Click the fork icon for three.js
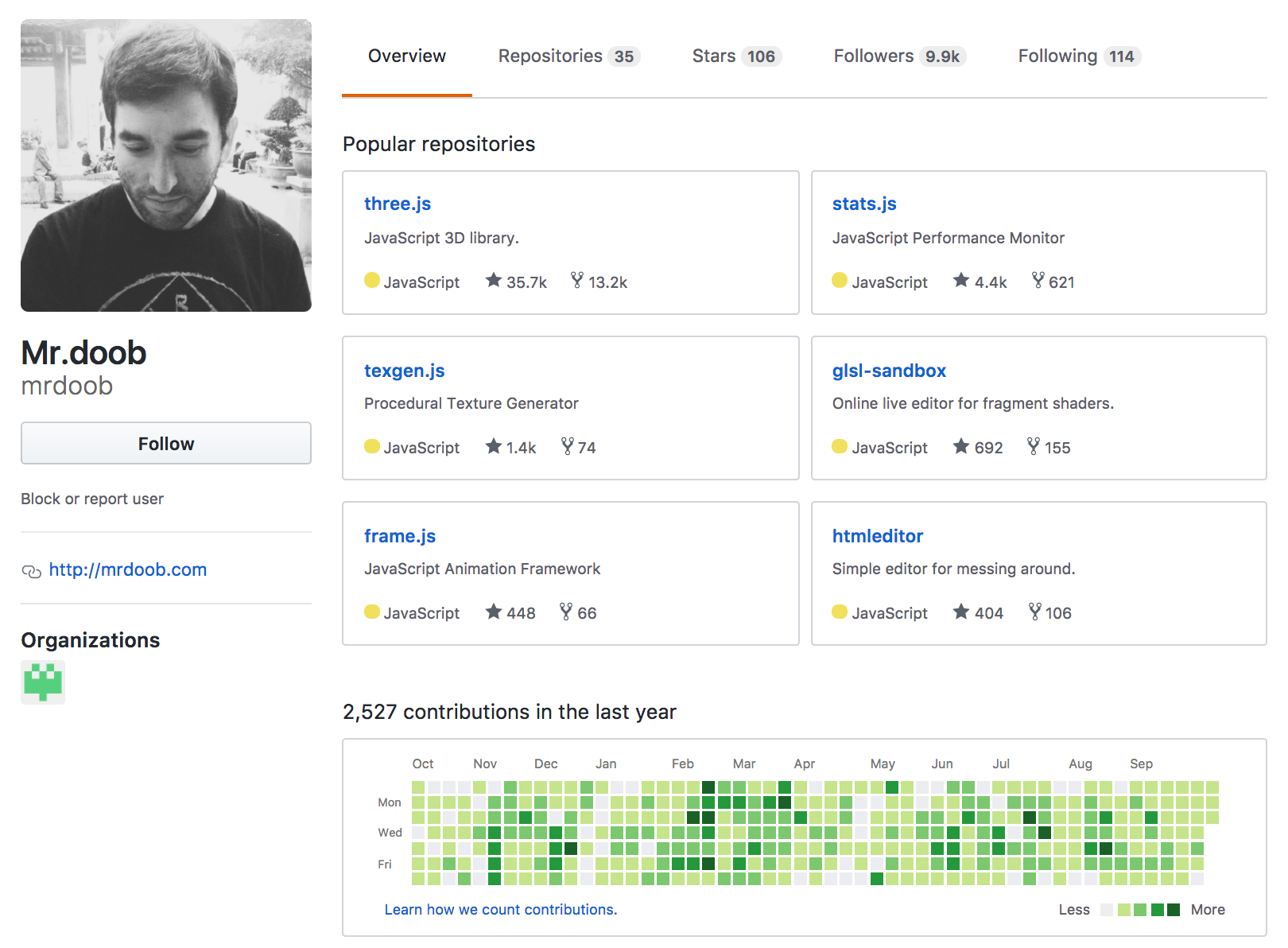1288x948 pixels. [x=577, y=280]
